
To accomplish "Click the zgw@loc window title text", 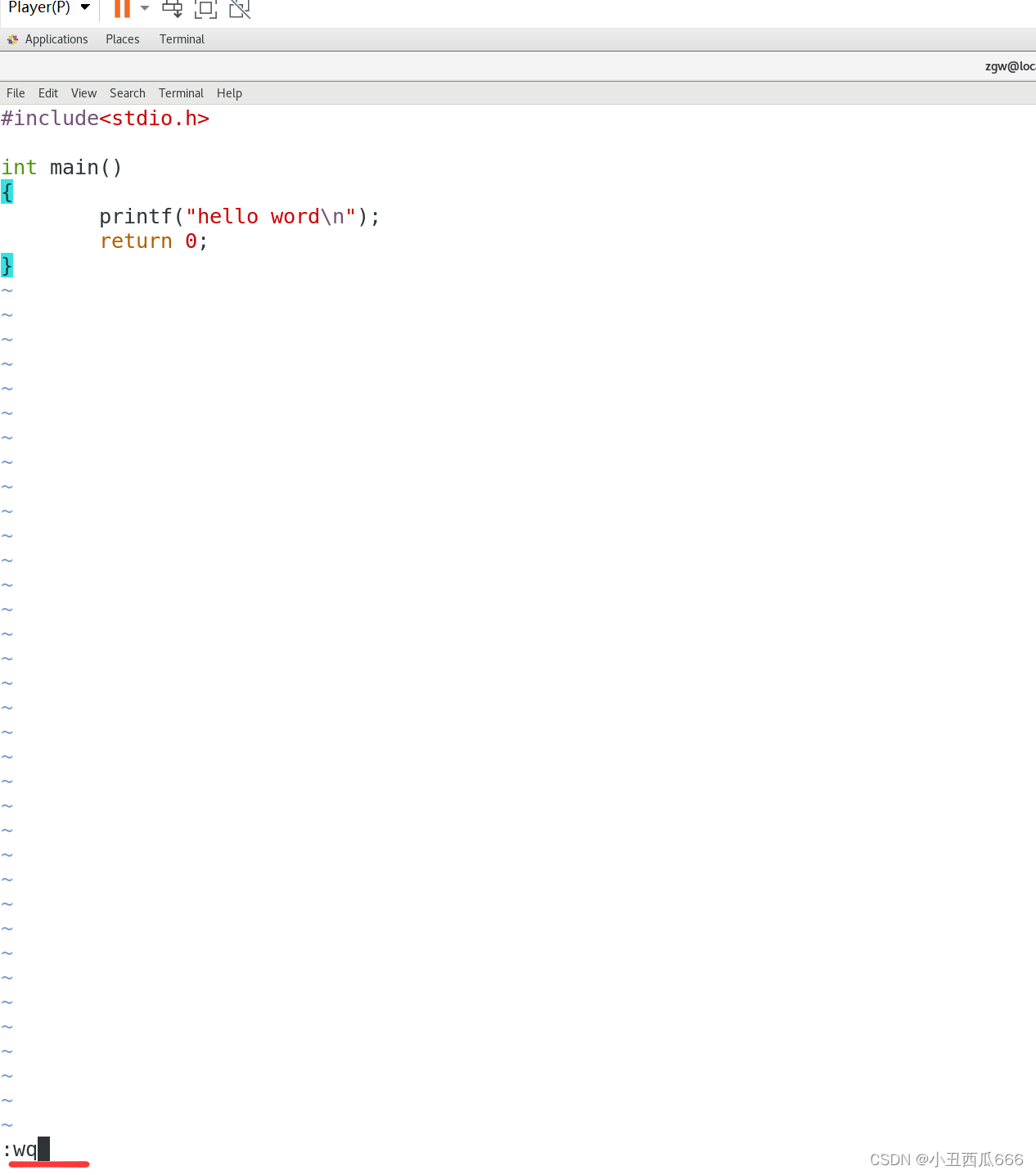I will (x=1010, y=65).
